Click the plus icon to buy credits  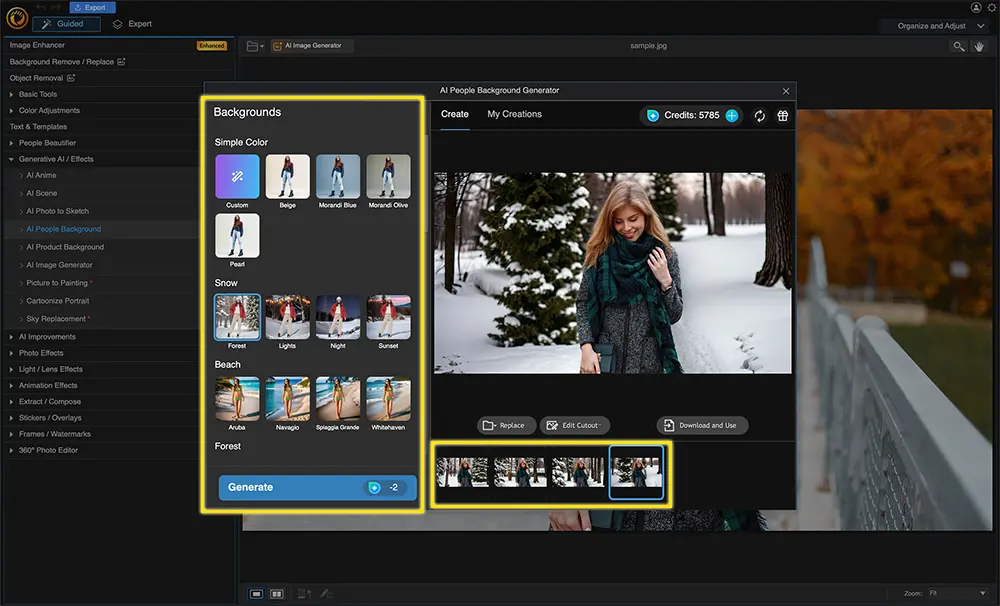coord(731,115)
